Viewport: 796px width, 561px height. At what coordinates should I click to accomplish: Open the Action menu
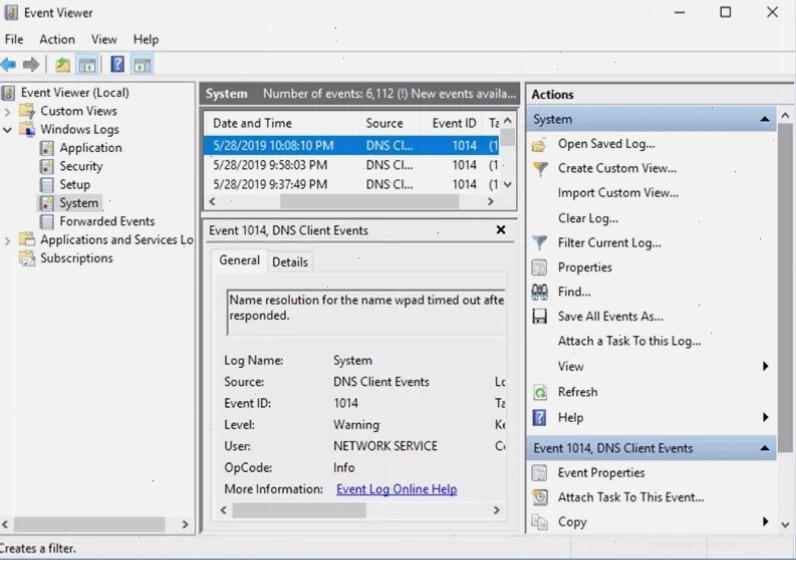(x=57, y=39)
